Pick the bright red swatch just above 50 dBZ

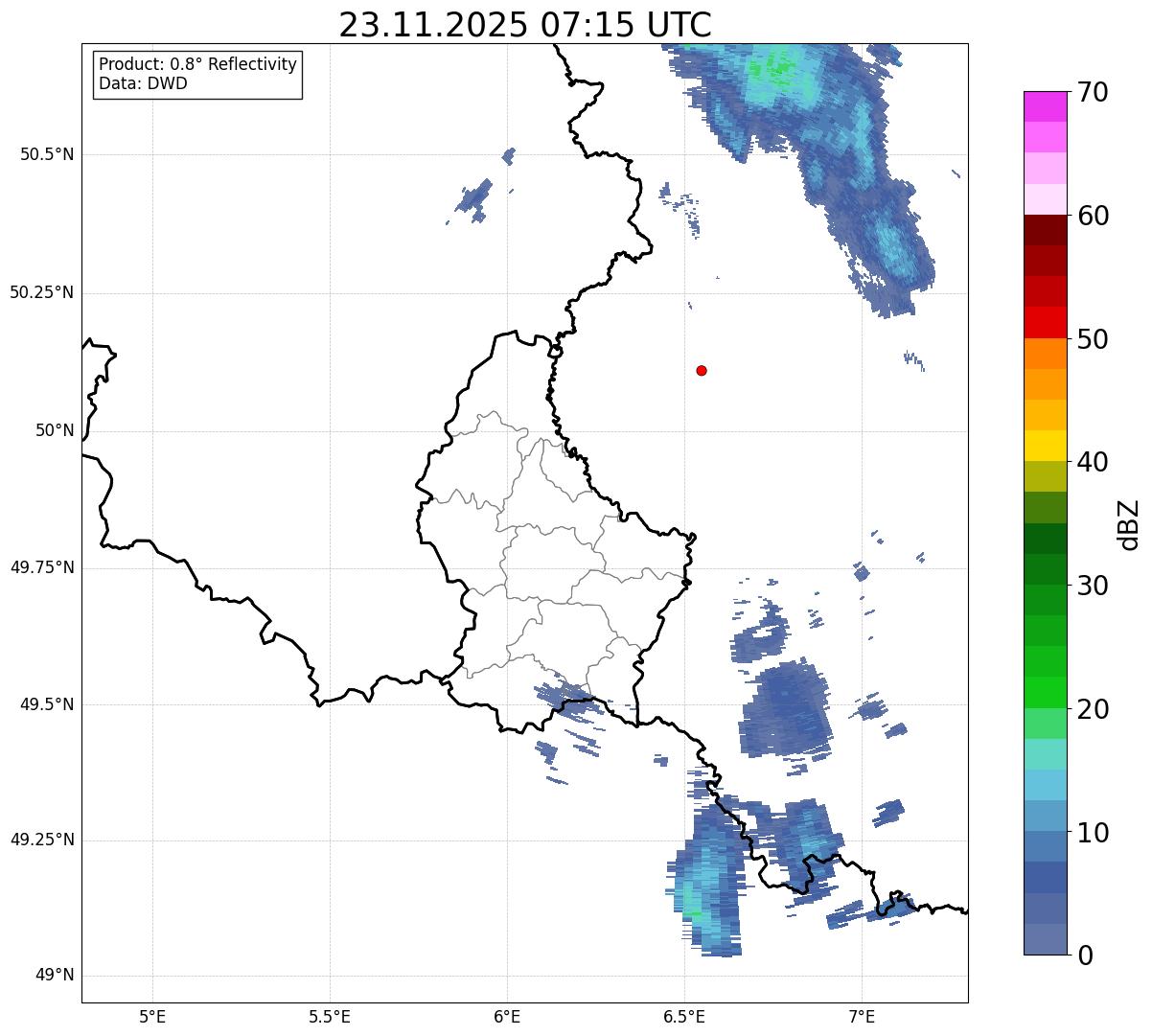(1046, 323)
